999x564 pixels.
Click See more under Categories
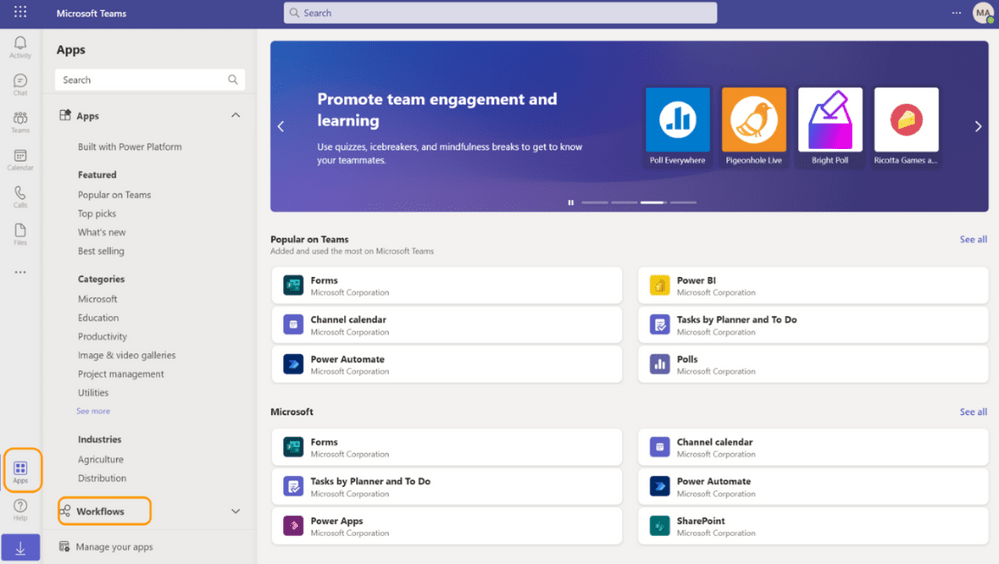point(93,411)
